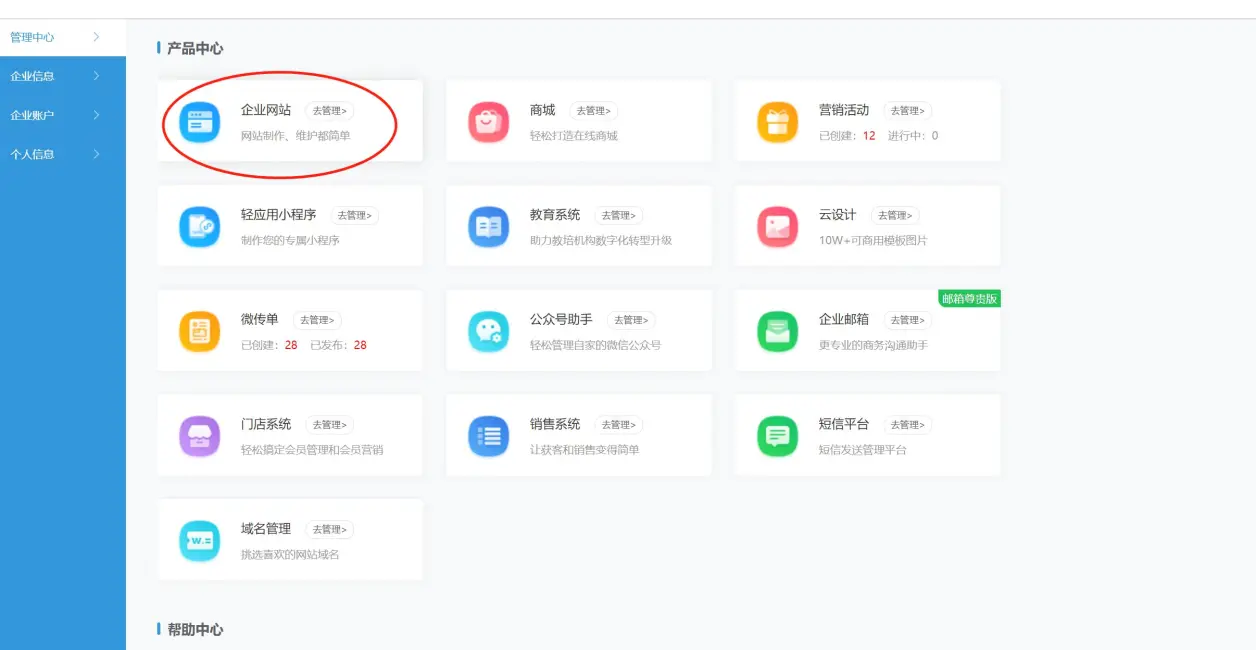The image size is (1256, 650).
Task: Click description 短信发送管理平台
Action: pyautogui.click(x=863, y=450)
